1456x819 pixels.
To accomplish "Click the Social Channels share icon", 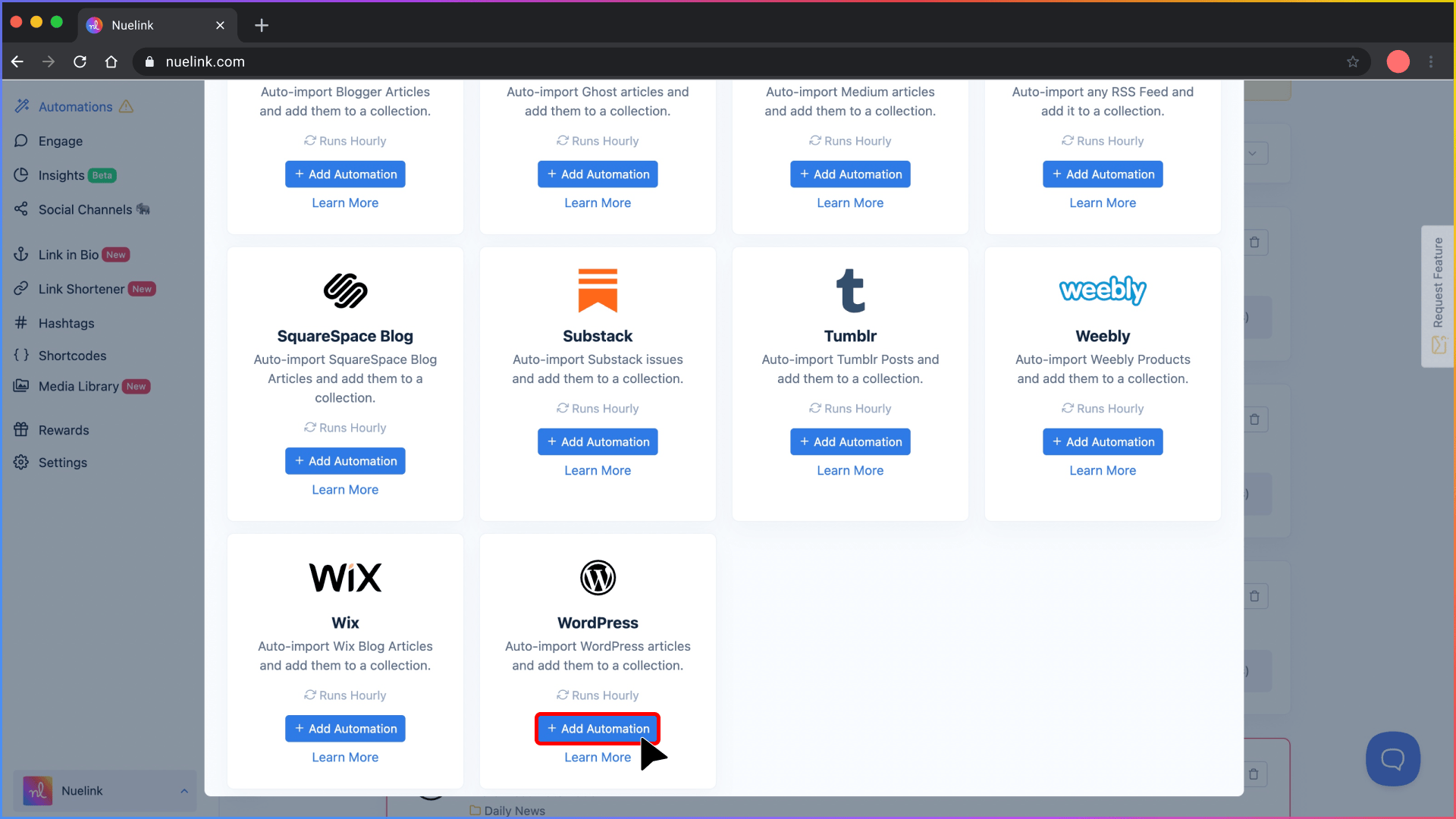I will coord(21,209).
